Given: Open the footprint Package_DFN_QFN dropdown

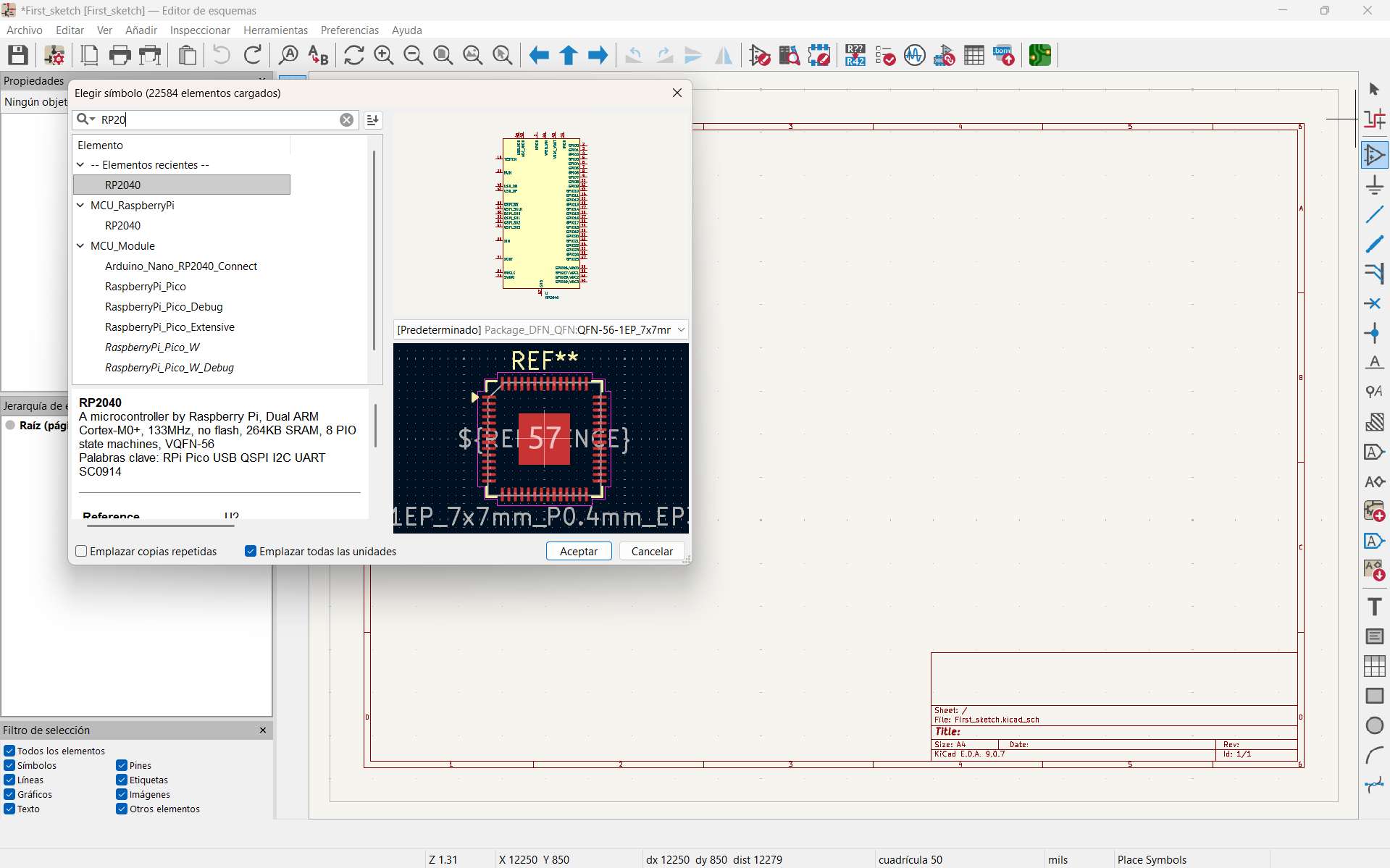Looking at the screenshot, I should [x=681, y=329].
